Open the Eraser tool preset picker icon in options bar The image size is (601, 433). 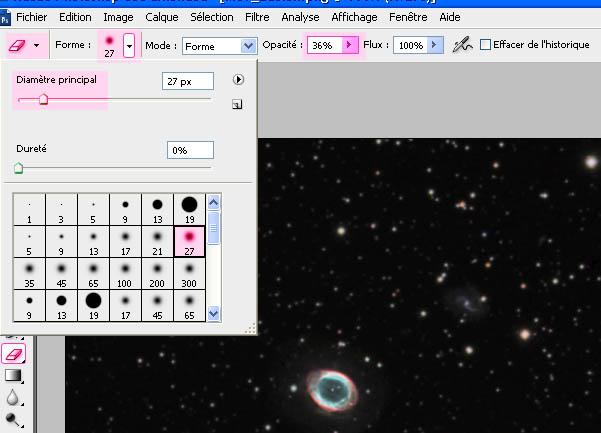click(17, 46)
